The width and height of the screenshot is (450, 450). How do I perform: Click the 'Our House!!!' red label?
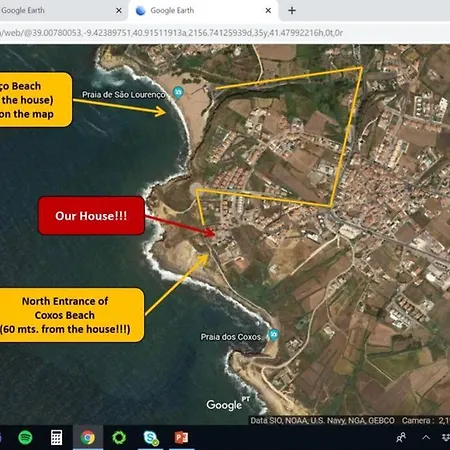[91, 216]
